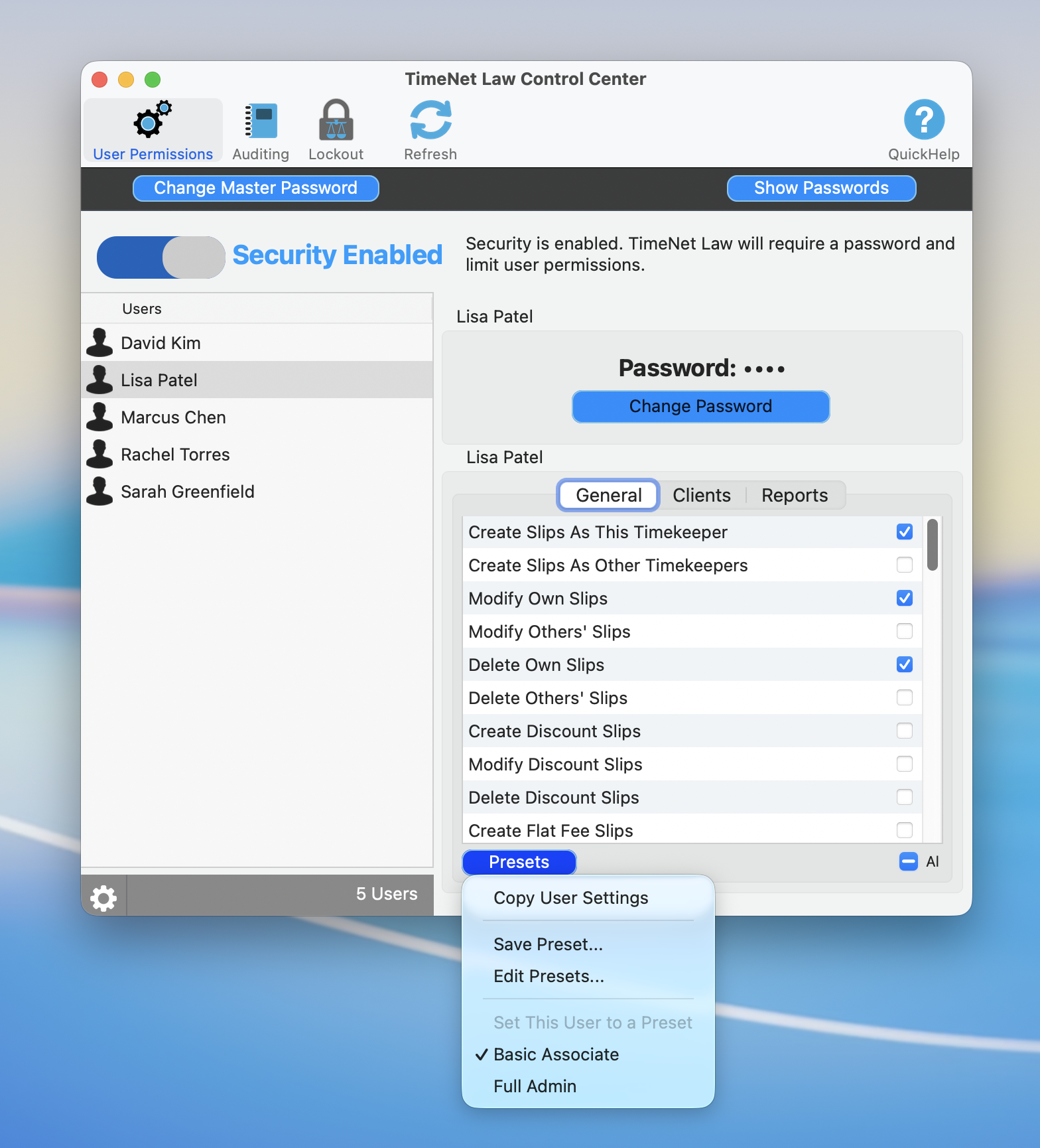The image size is (1040, 1148).
Task: Check Create Slips As Other Timekeepers
Action: pos(905,565)
